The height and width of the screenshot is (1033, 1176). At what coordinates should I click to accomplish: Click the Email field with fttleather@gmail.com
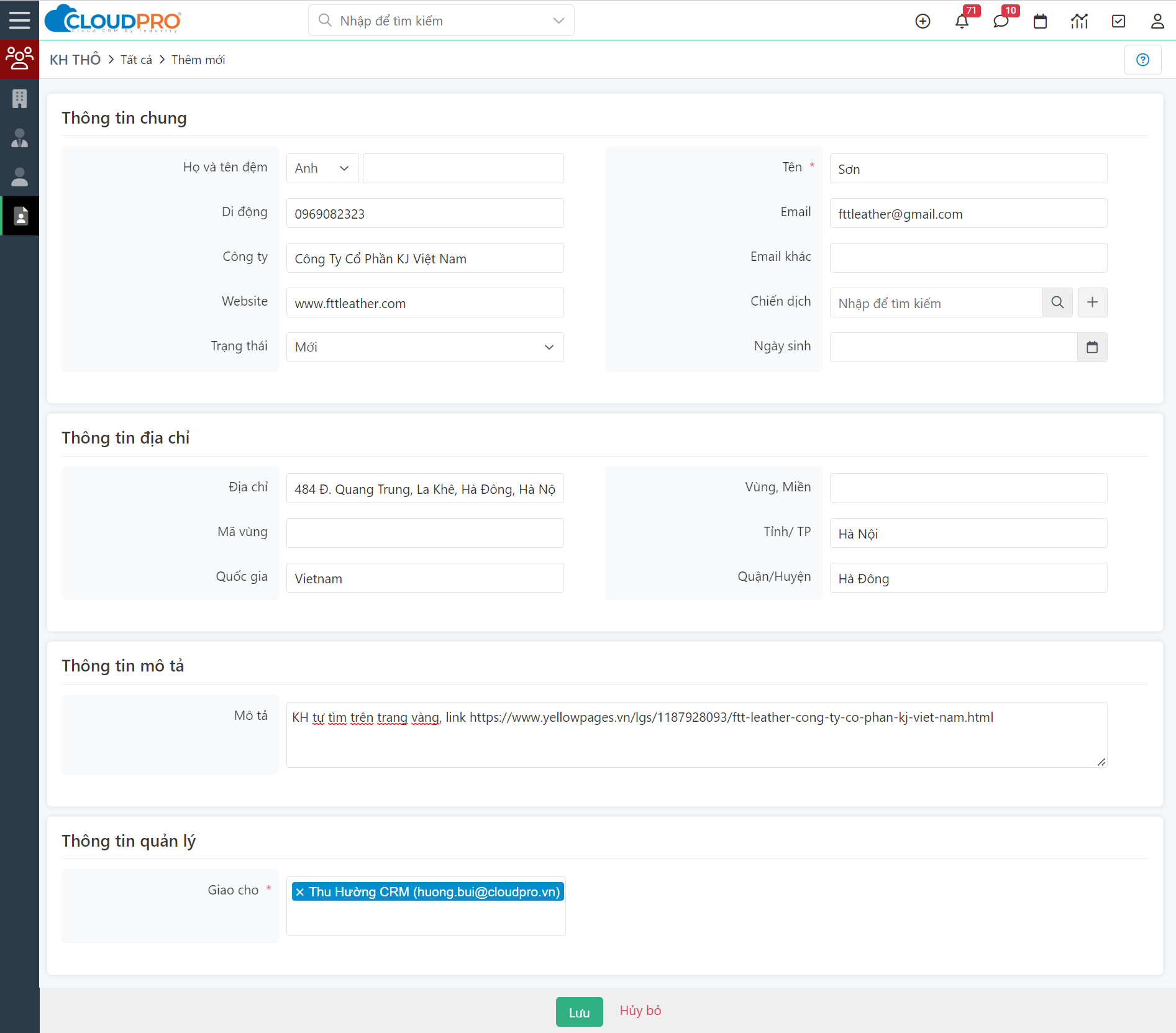click(x=969, y=213)
